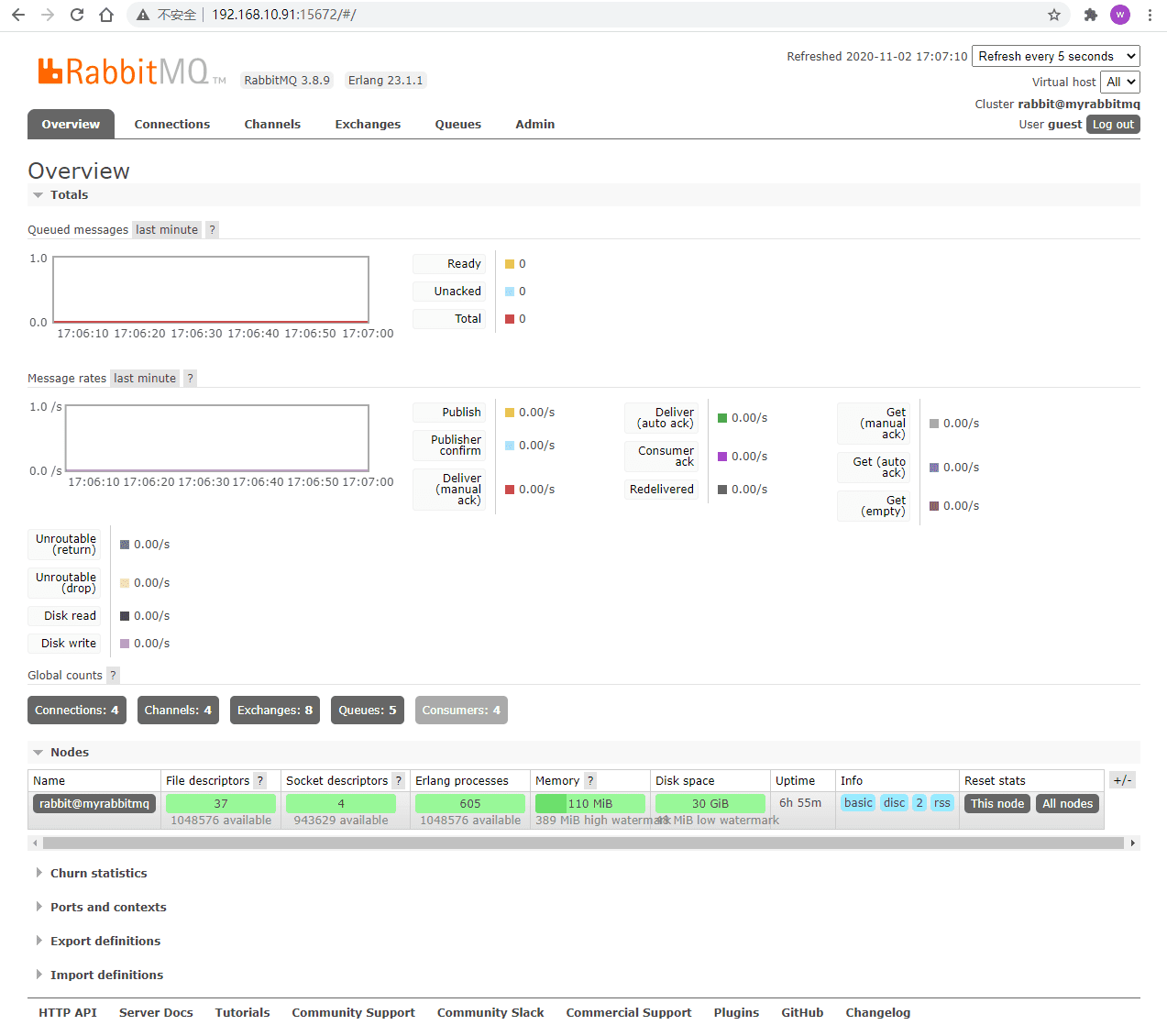
Task: Open rabbit@myrabbitmq node details
Action: pyautogui.click(x=94, y=804)
